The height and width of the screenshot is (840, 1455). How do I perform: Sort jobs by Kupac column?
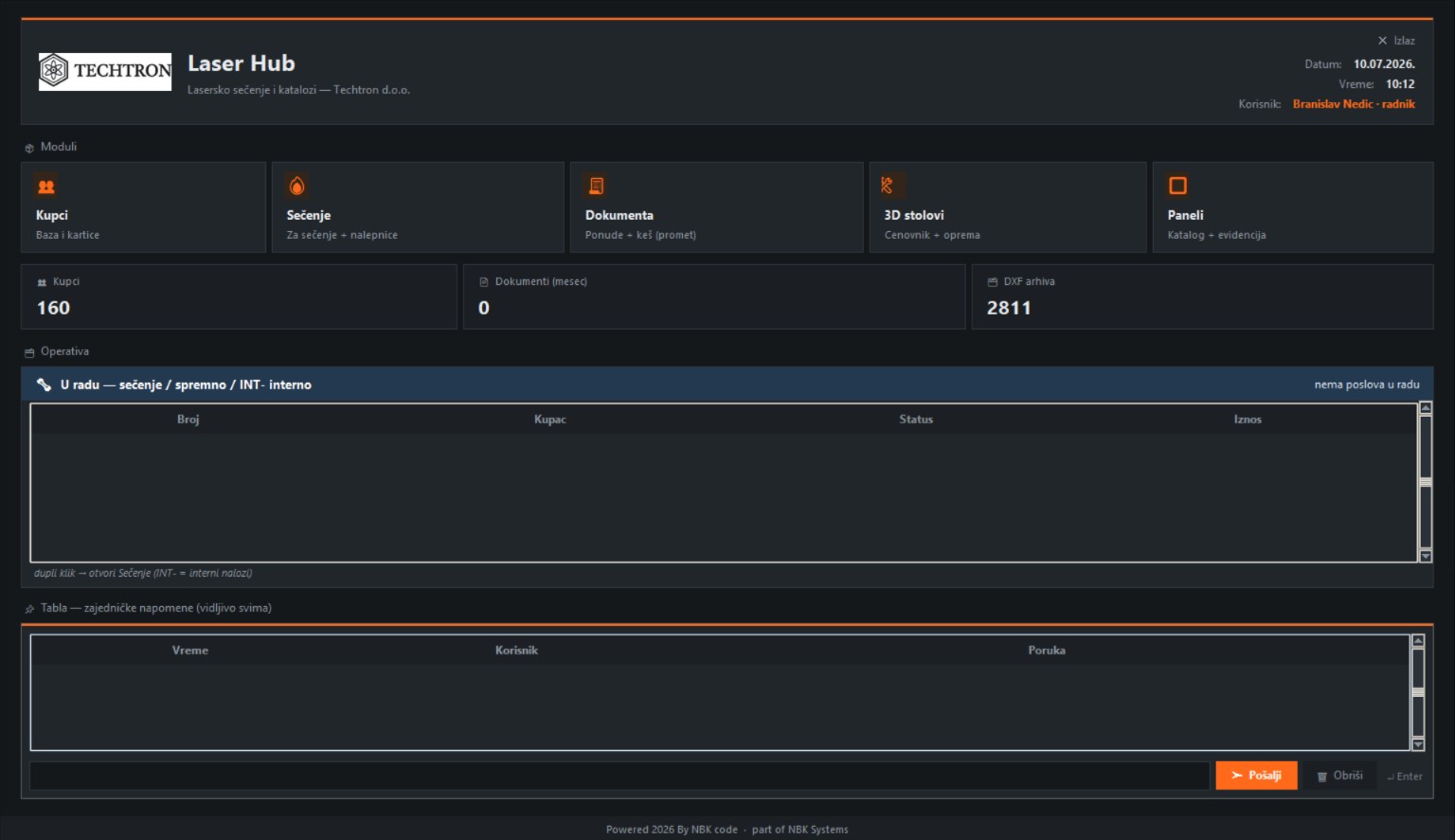(550, 420)
